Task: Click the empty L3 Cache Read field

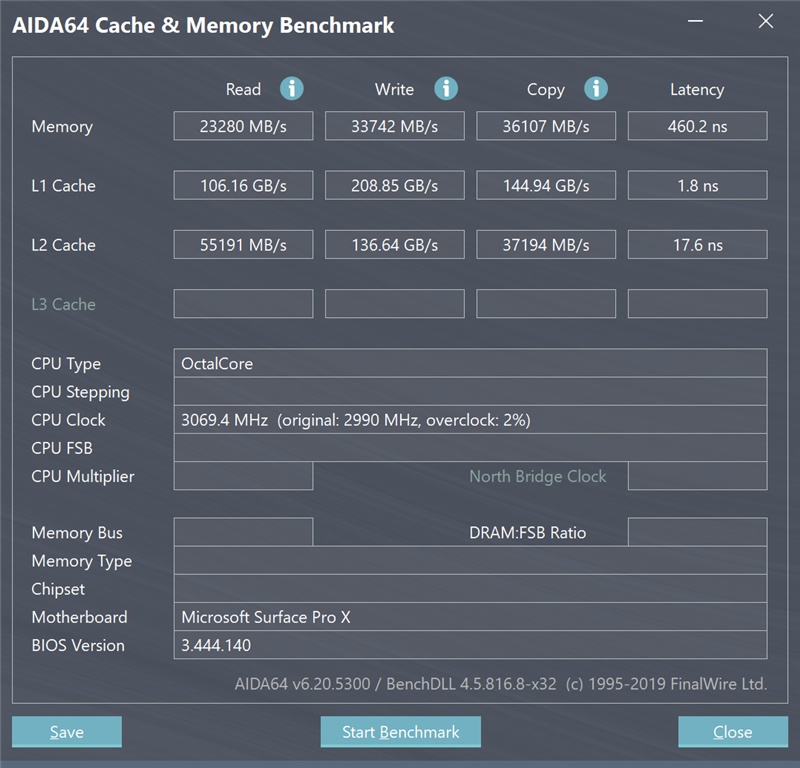Action: point(243,304)
